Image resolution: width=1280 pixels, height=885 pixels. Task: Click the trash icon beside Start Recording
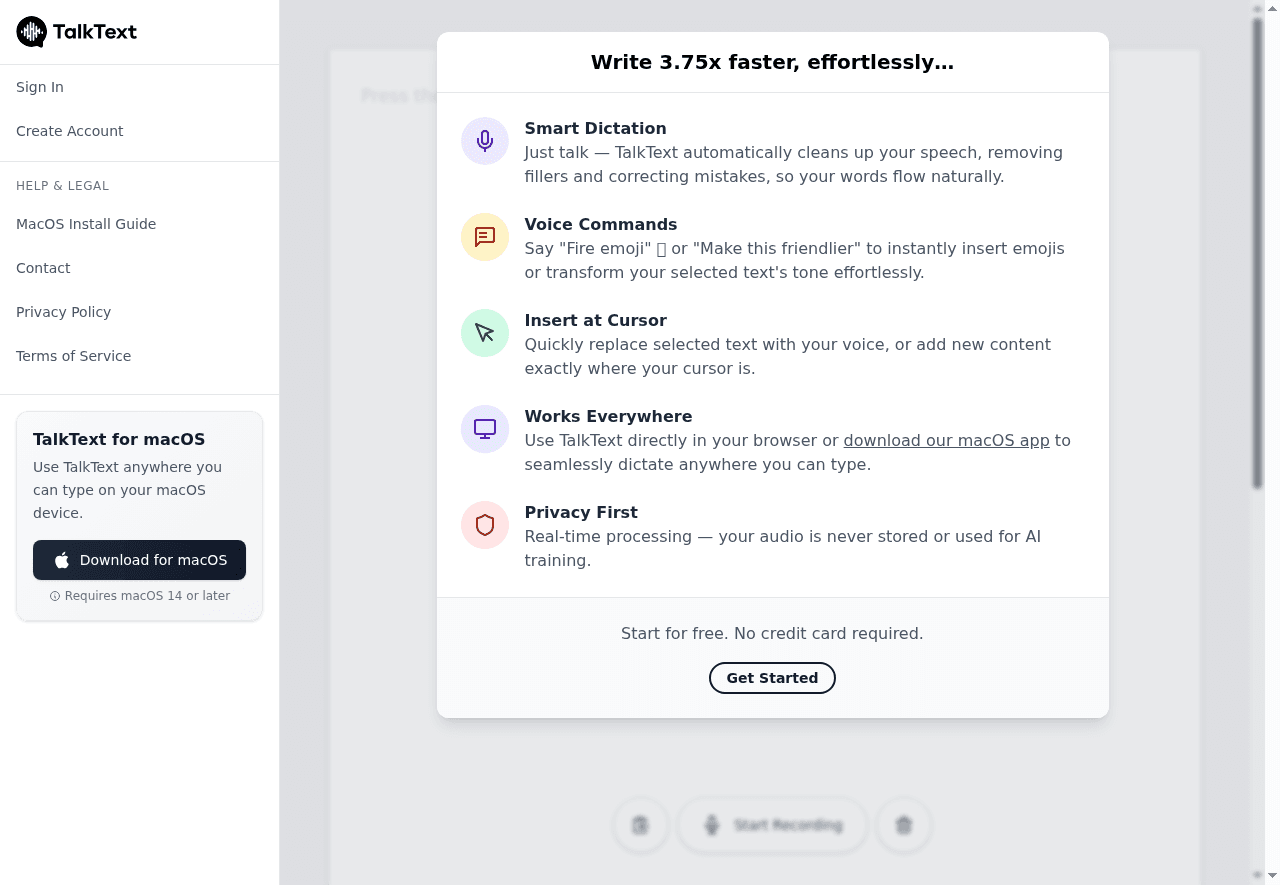point(904,825)
